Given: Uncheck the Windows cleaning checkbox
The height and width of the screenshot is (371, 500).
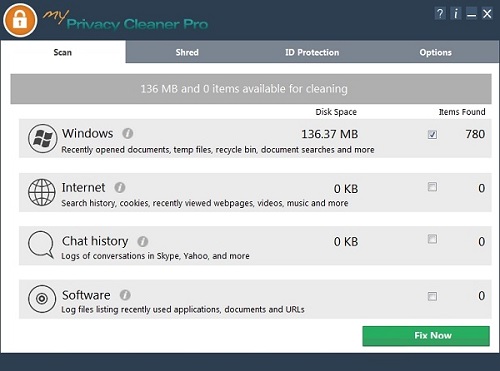Looking at the screenshot, I should tap(432, 134).
